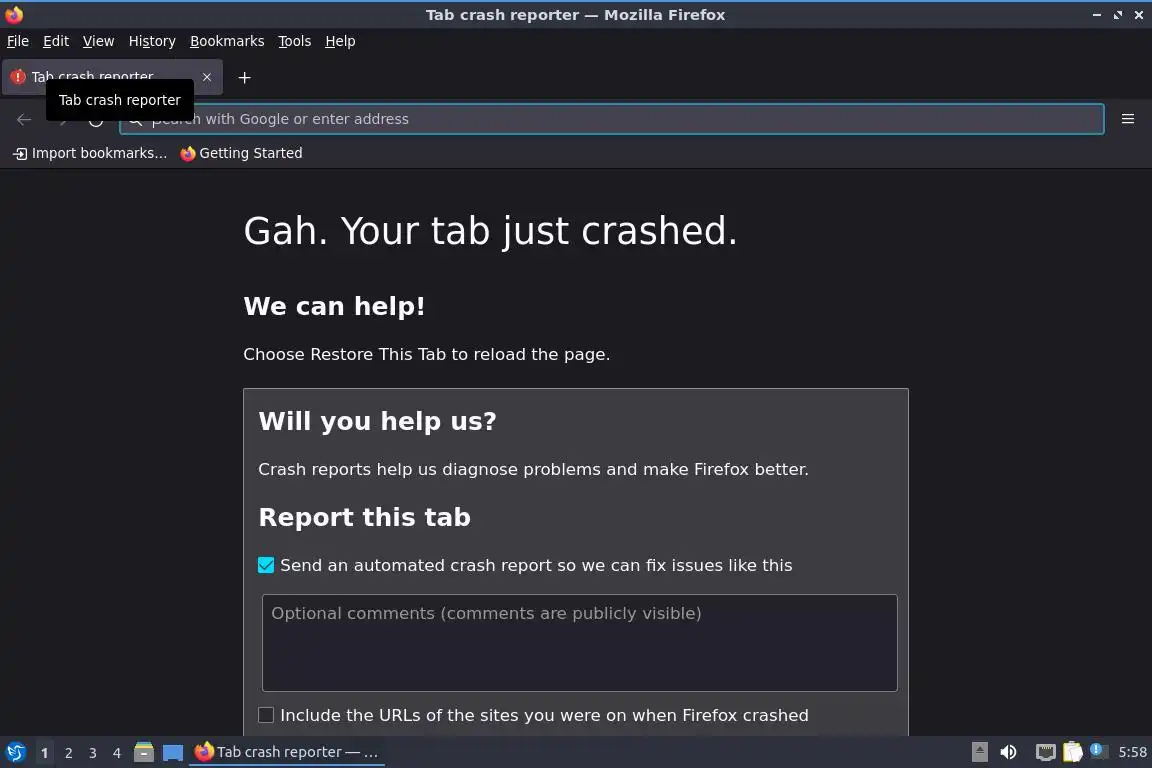This screenshot has height=768, width=1152.
Task: Uncheck Send an automated crash report
Action: click(266, 565)
